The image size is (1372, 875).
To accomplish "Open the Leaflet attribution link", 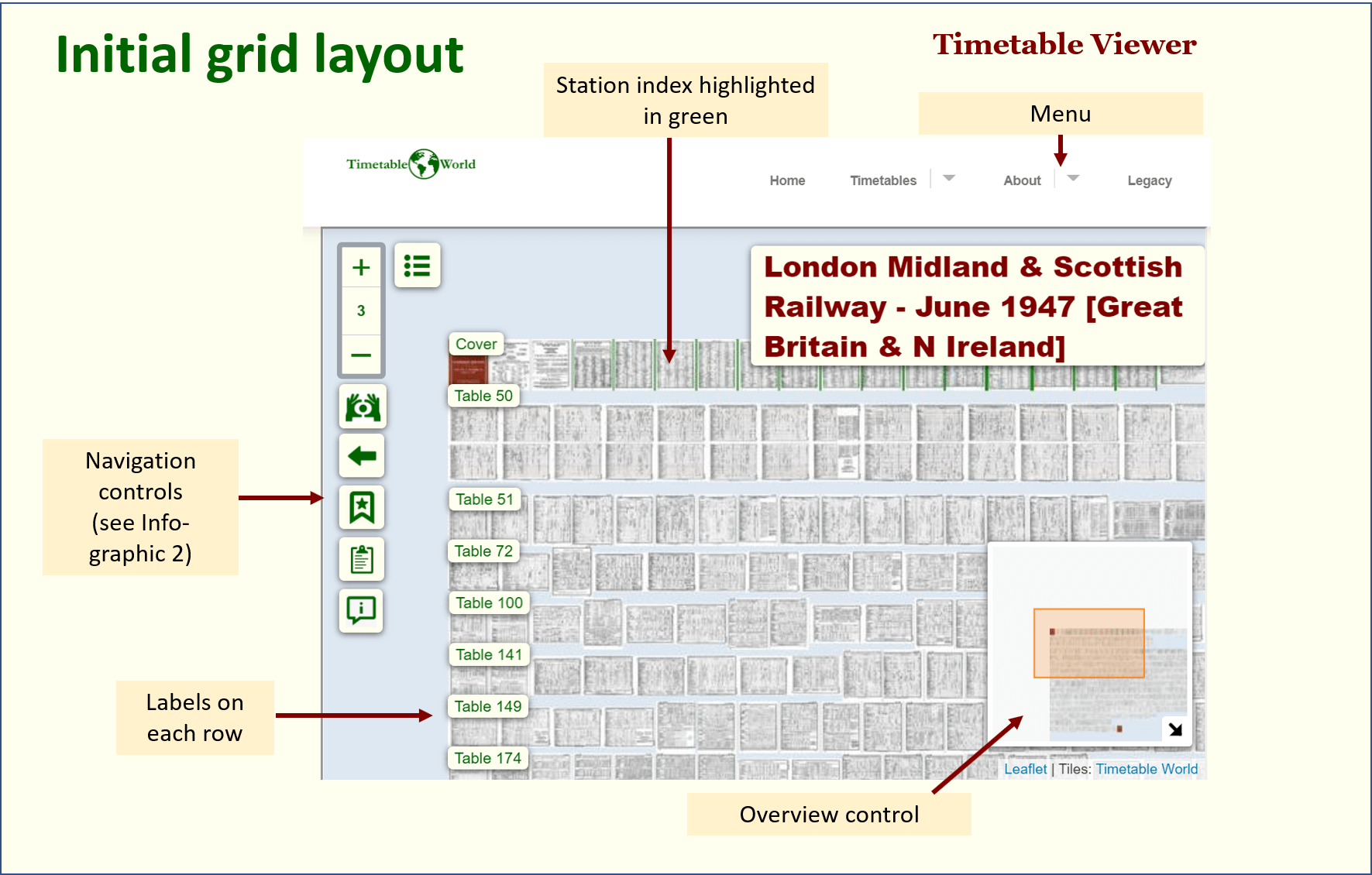I will (x=1026, y=769).
